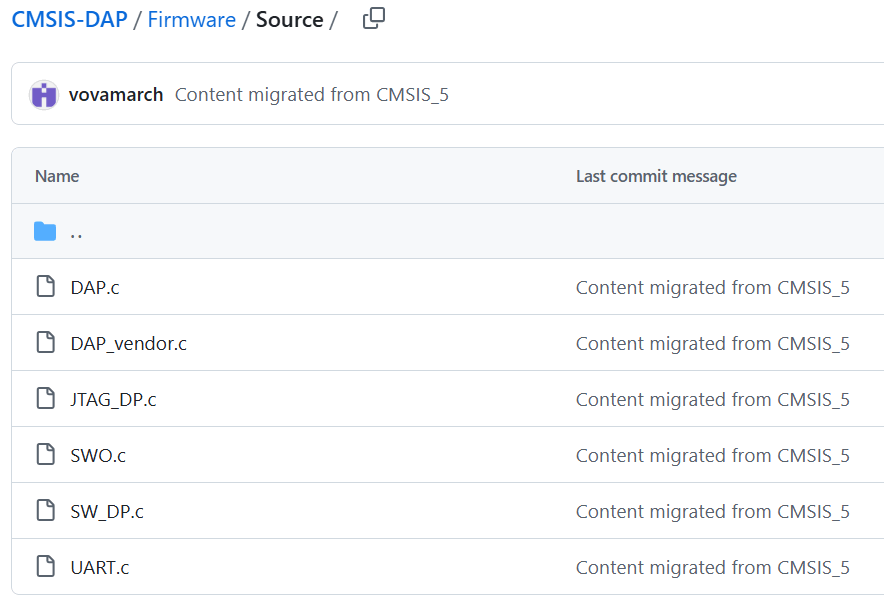This screenshot has height=596, width=884.
Task: Open the latest commit message at top
Action: (311, 95)
